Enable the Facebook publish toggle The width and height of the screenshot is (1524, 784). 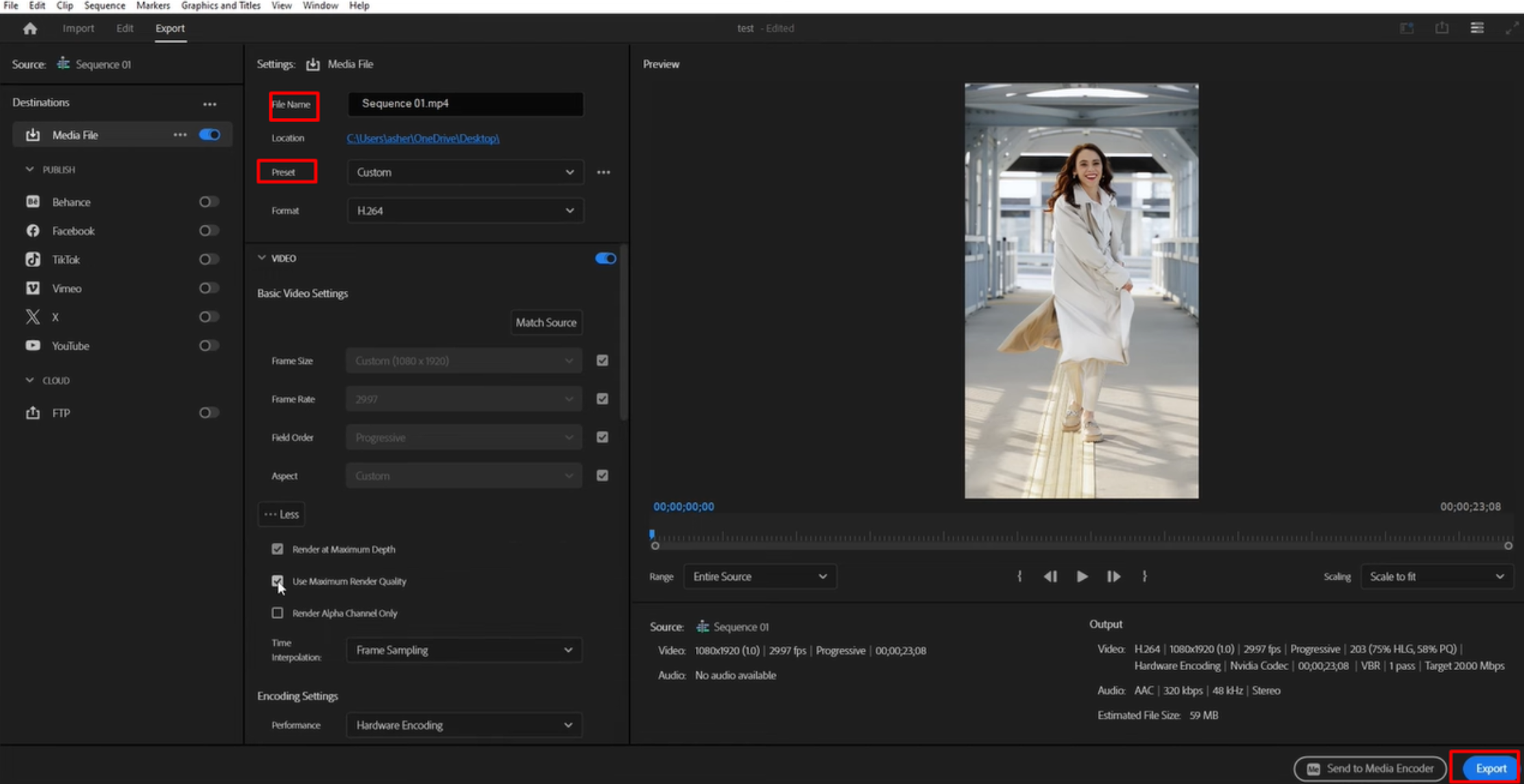coord(208,230)
